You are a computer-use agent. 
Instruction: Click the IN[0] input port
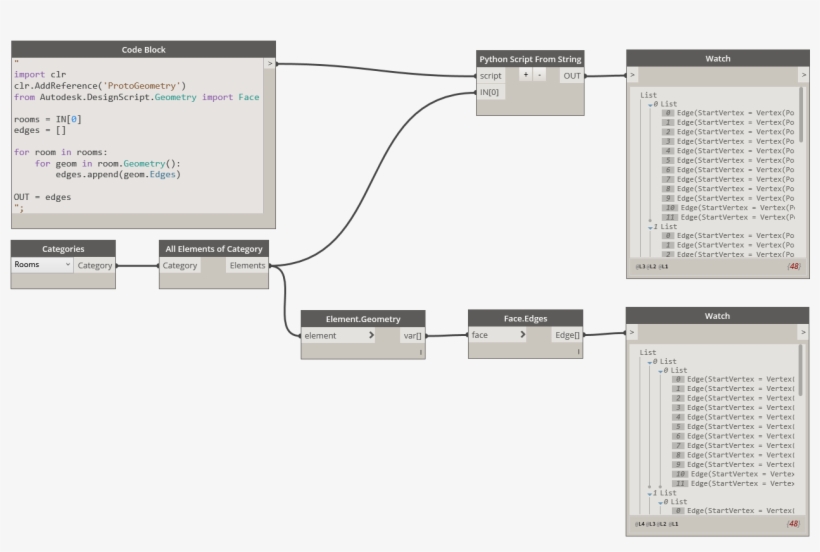tap(489, 93)
